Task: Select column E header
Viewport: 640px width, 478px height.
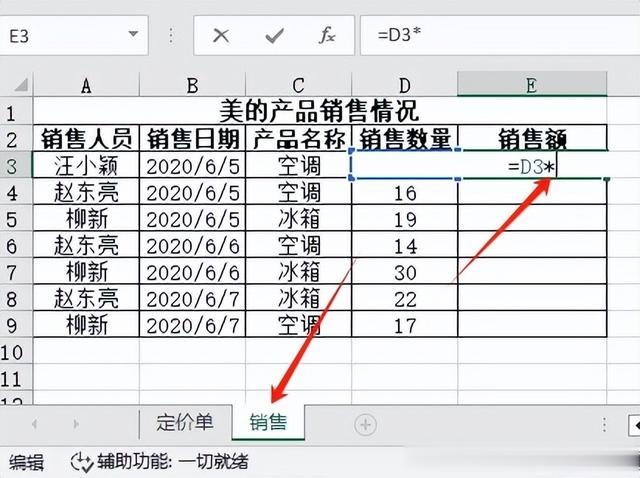Action: pyautogui.click(x=532, y=84)
